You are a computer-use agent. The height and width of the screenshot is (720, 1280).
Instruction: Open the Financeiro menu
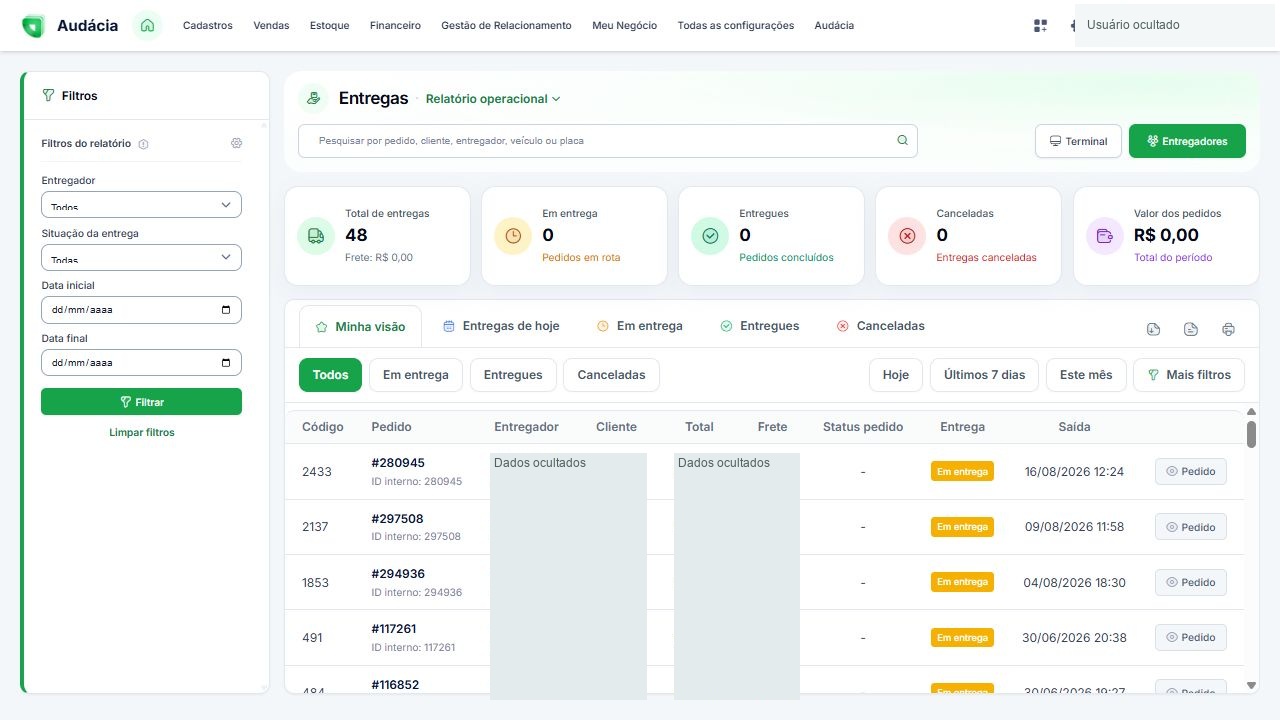pos(395,26)
